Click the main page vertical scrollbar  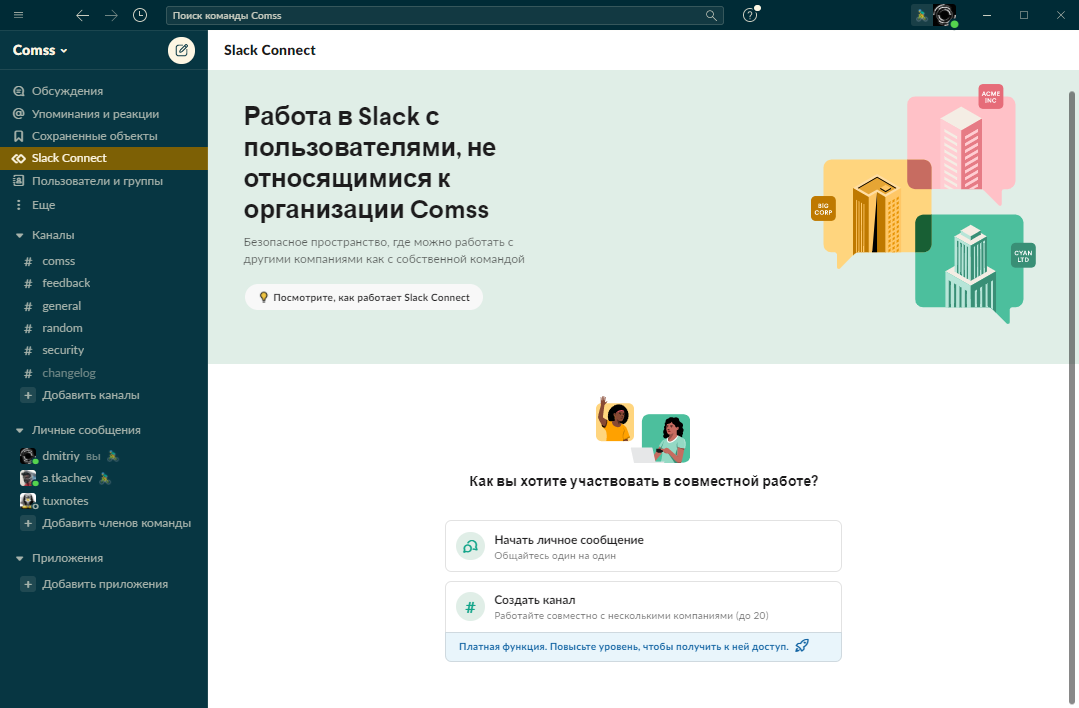pyautogui.click(x=1071, y=399)
